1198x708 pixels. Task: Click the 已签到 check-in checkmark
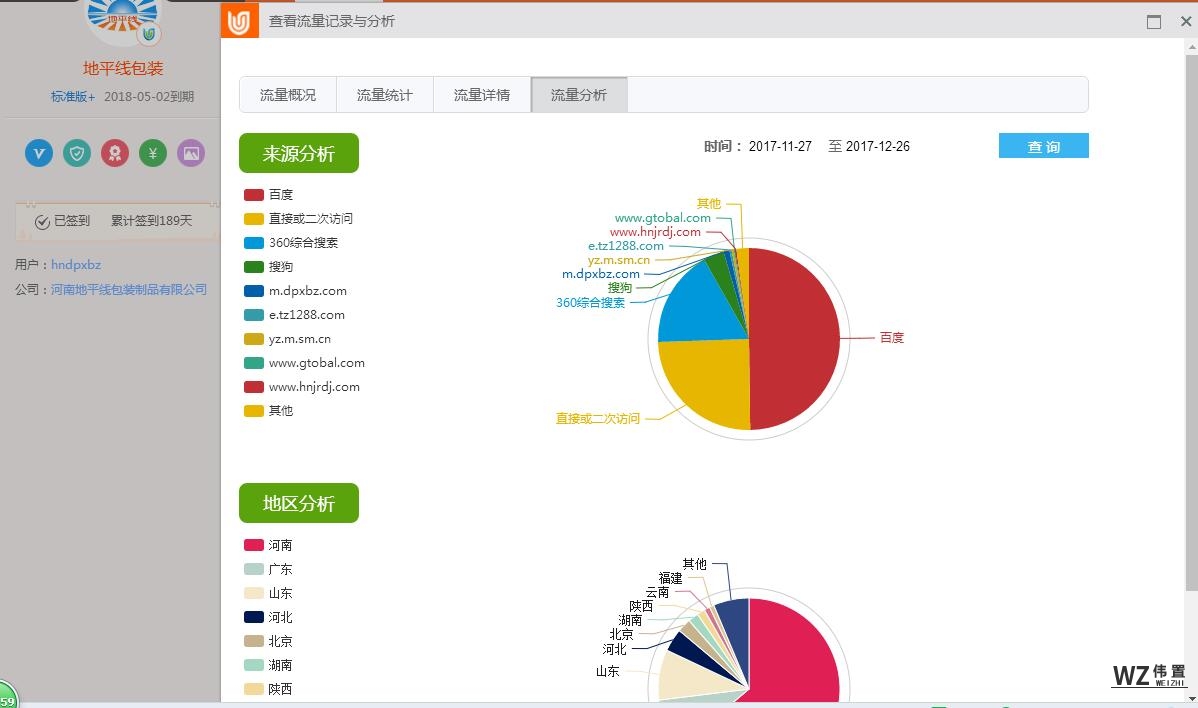42,221
